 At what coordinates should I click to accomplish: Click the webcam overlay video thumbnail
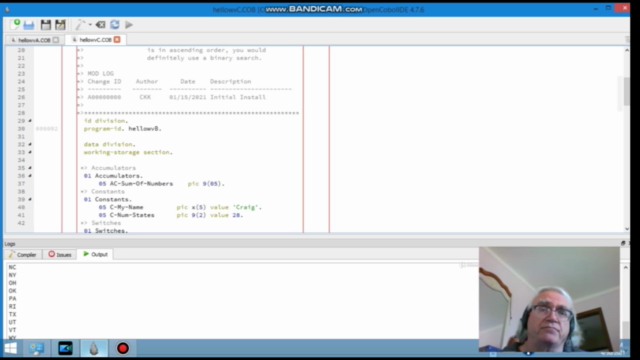[x=549, y=299]
